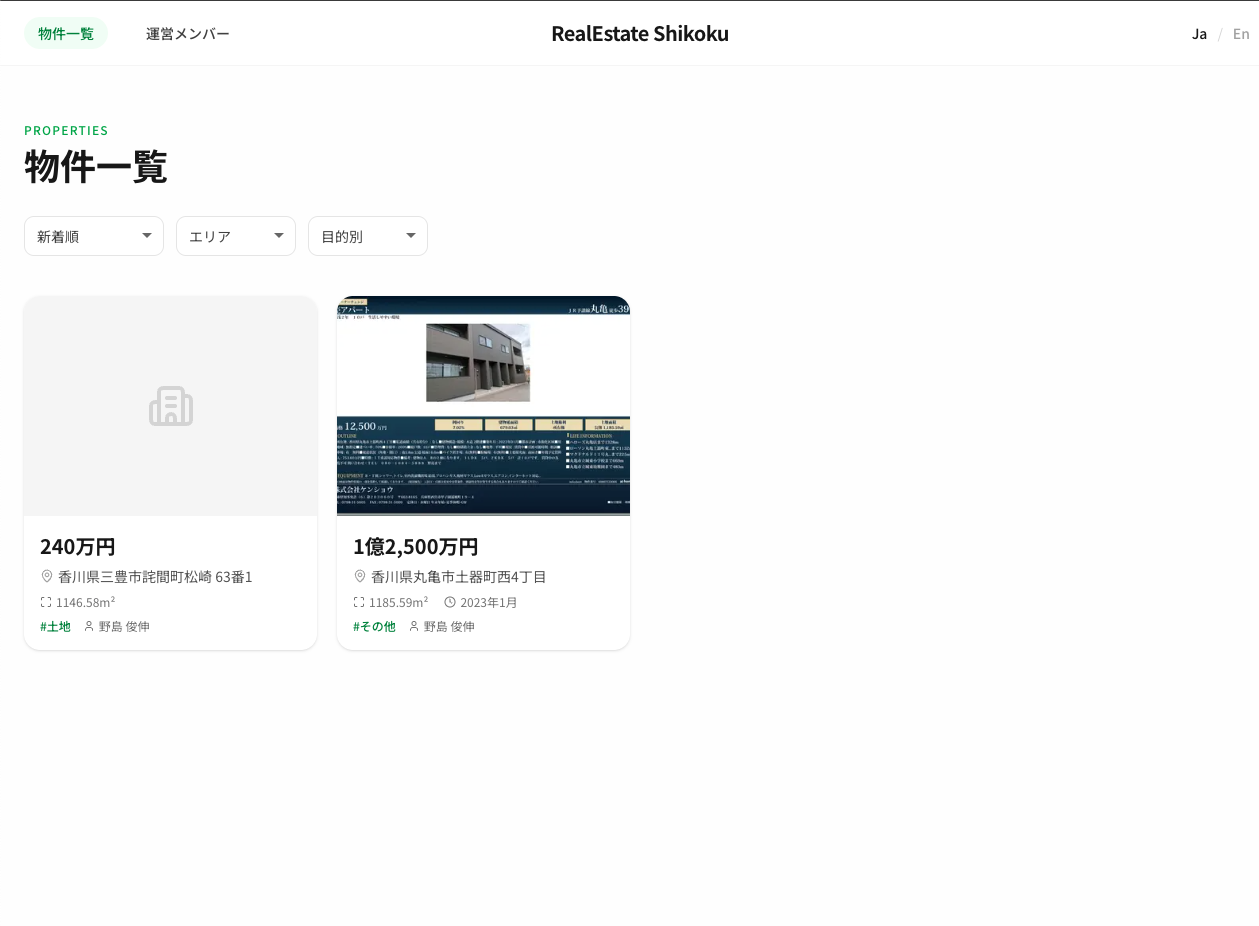Open the 目的別 purpose filter dropdown

367,236
